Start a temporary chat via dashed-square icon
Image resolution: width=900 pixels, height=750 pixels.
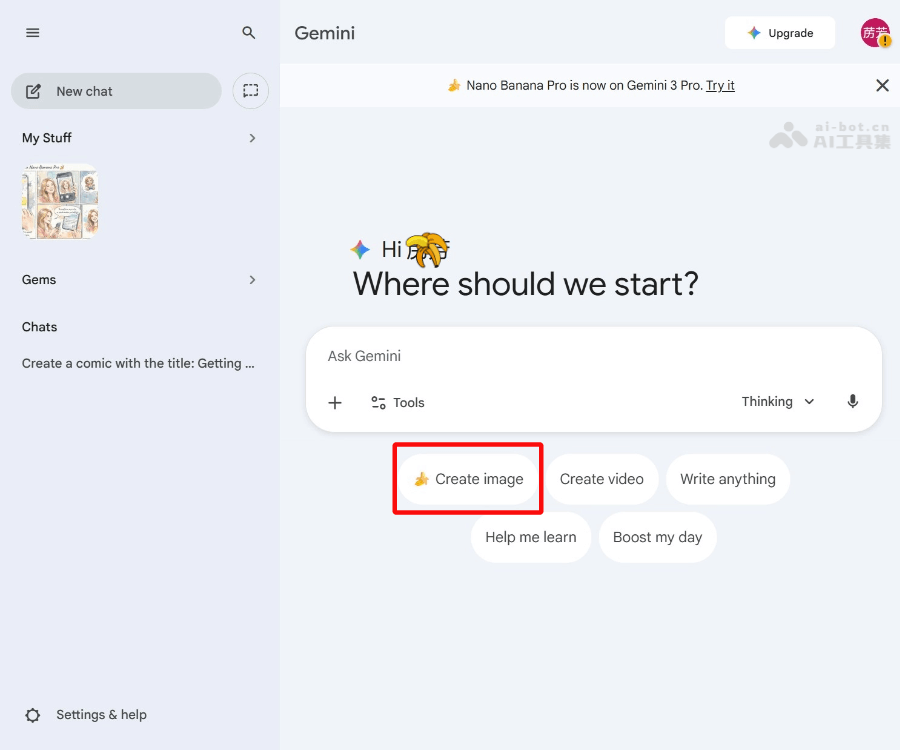click(250, 91)
